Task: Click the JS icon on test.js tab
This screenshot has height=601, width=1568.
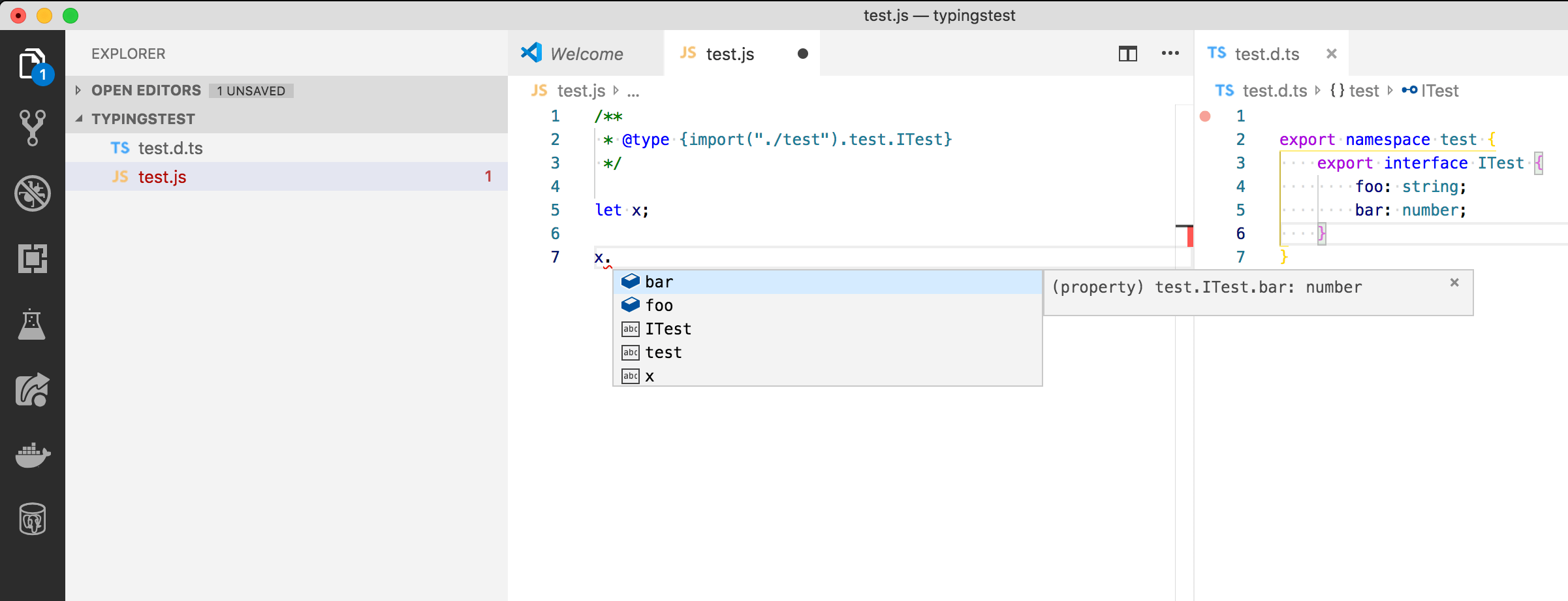Action: (x=688, y=53)
